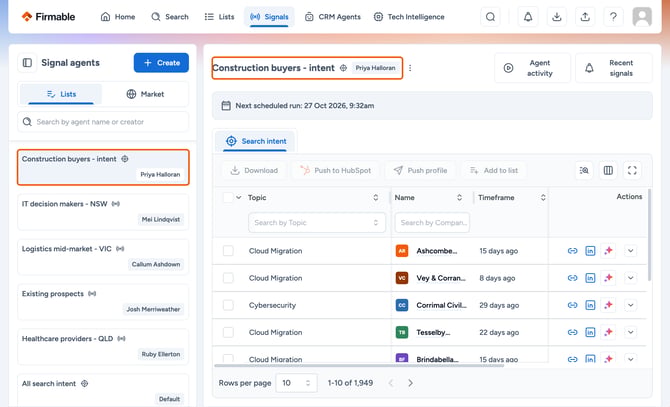
Task: Expand the Tesselby row chevron
Action: click(631, 332)
